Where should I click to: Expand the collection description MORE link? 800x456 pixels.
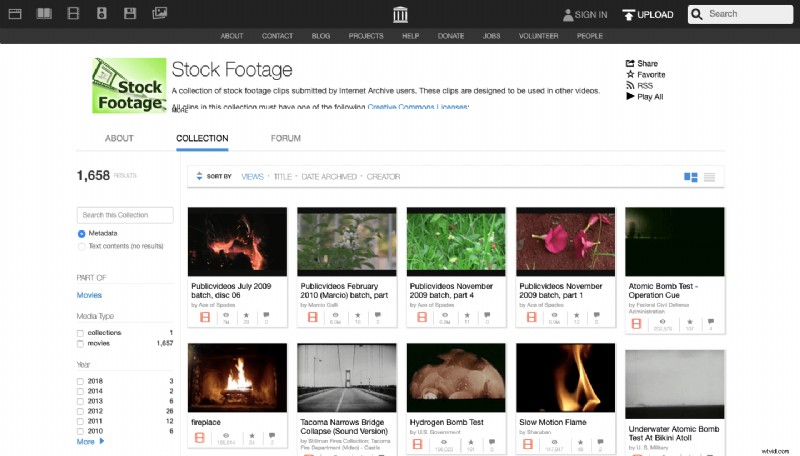click(x=180, y=110)
